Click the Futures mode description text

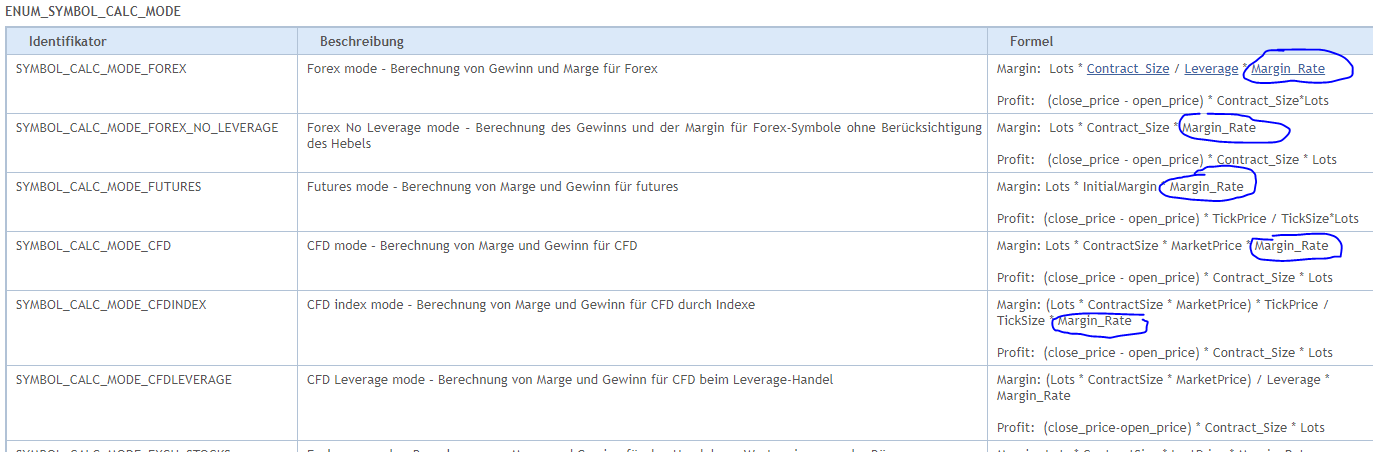click(492, 186)
